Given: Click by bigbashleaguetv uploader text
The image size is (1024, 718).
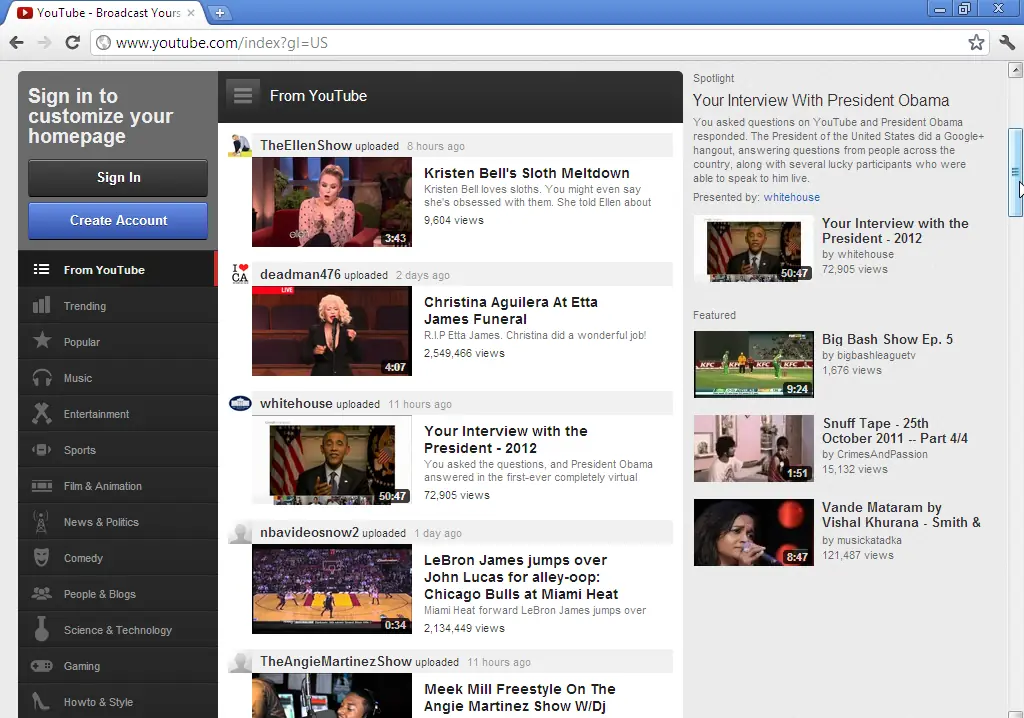Looking at the screenshot, I should [869, 355].
